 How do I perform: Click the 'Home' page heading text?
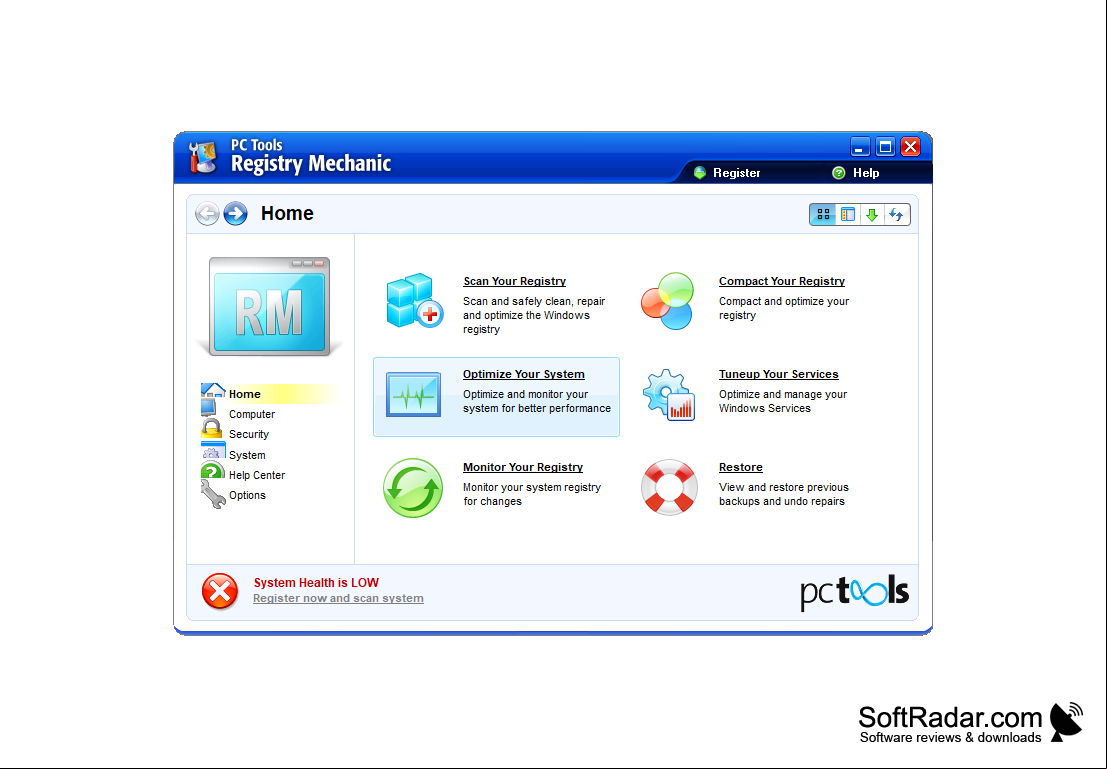[x=287, y=213]
